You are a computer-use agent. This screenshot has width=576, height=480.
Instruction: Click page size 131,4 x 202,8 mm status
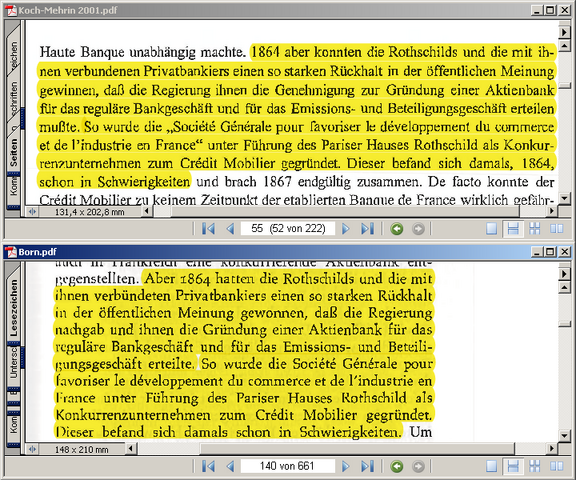[90, 212]
